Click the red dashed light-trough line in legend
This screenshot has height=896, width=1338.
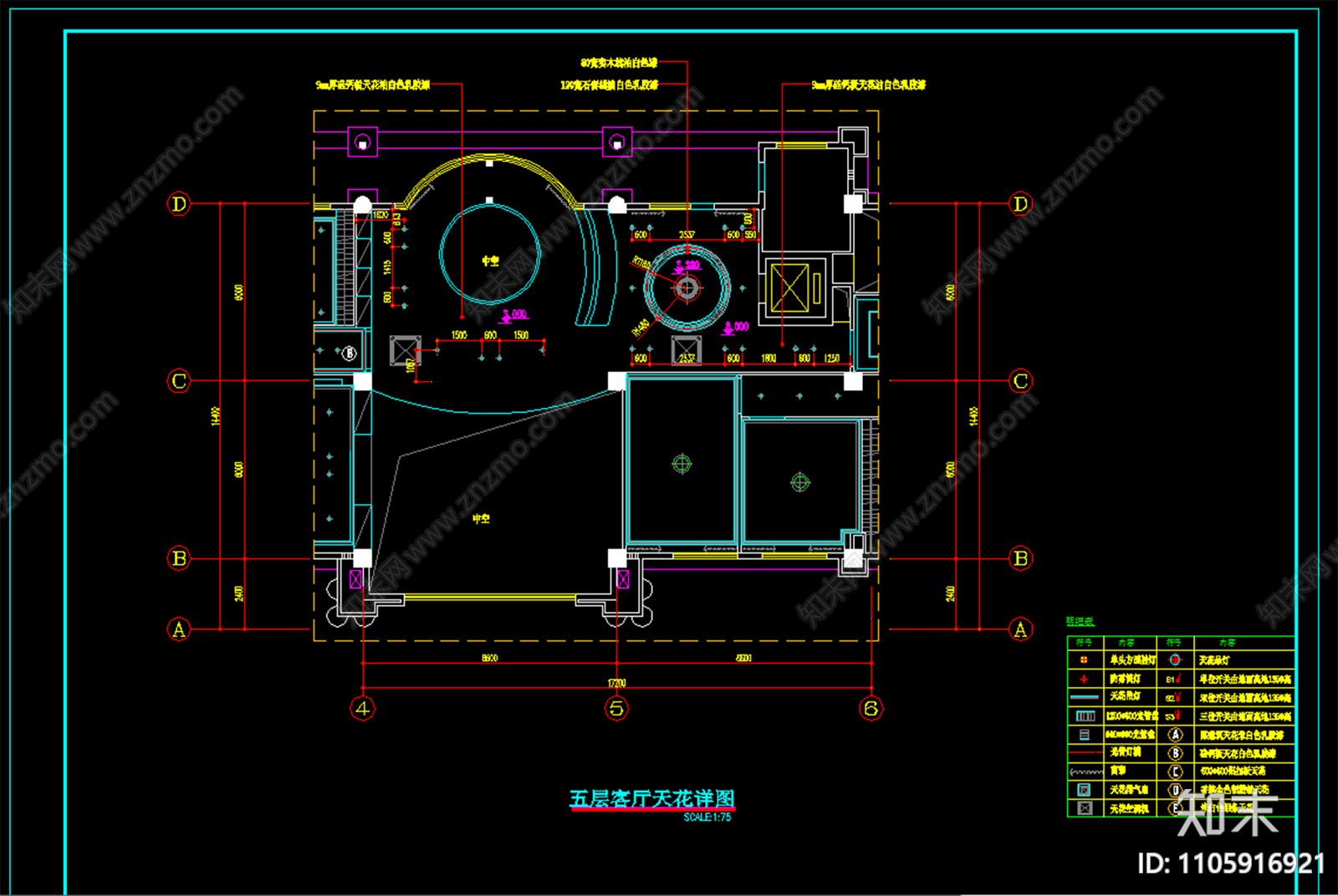coord(1085,753)
